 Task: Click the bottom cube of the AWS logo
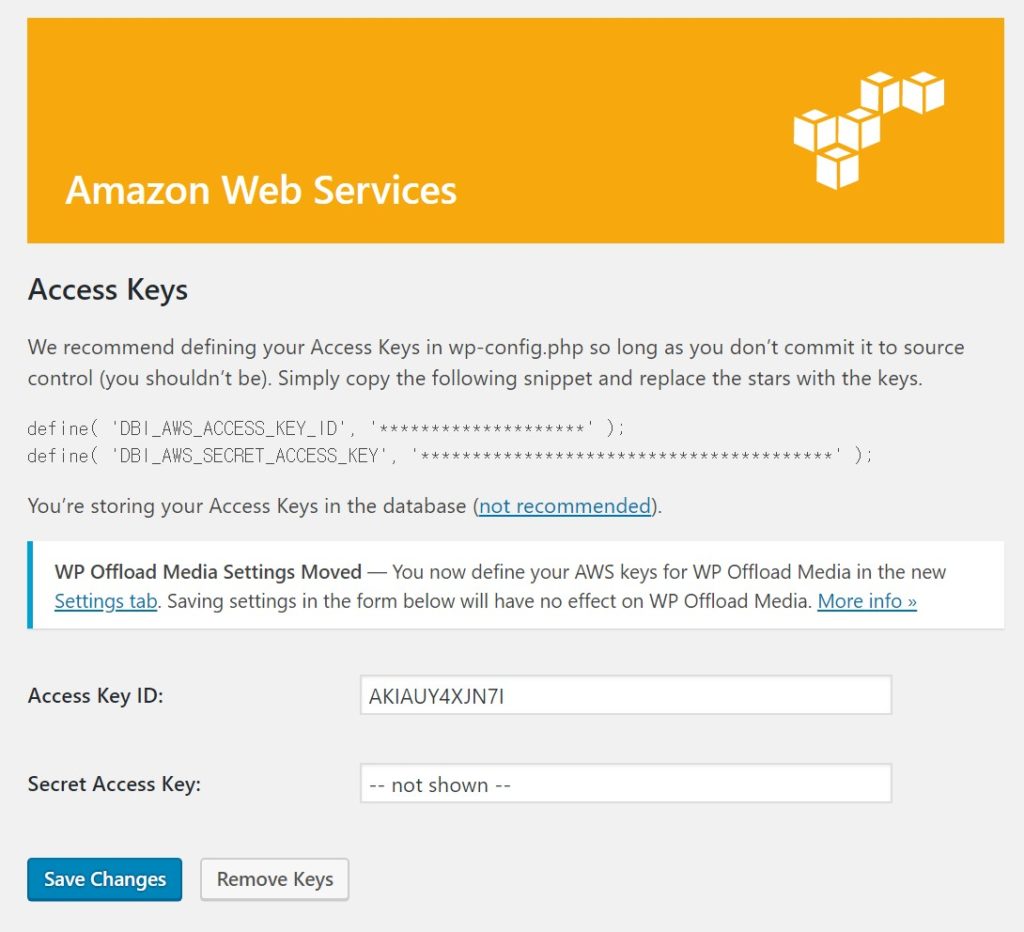click(x=838, y=167)
